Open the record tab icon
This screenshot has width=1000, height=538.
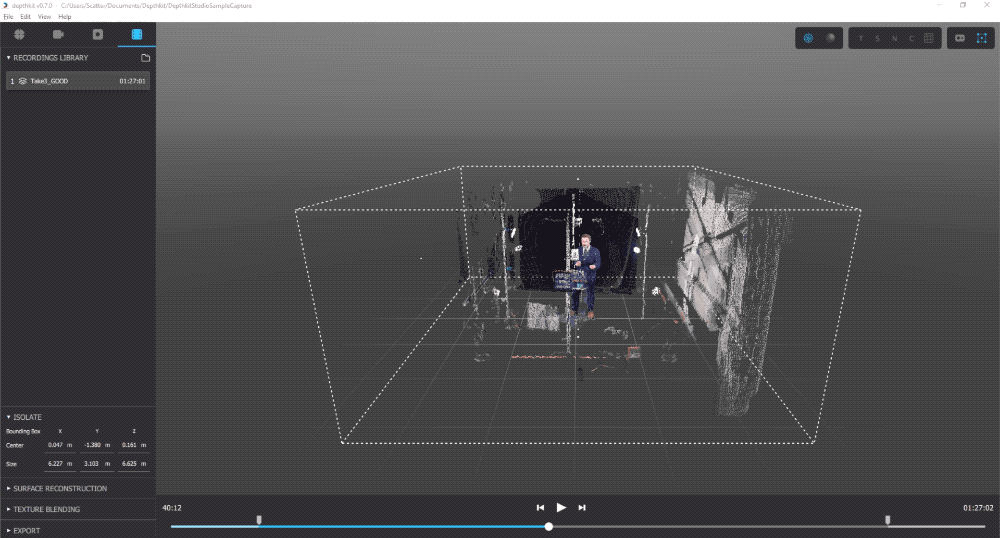coord(97,34)
